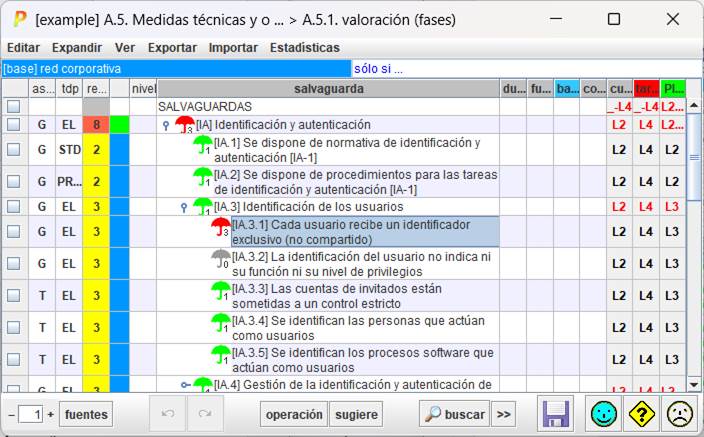Increase the level with the plus button

(x=51, y=415)
